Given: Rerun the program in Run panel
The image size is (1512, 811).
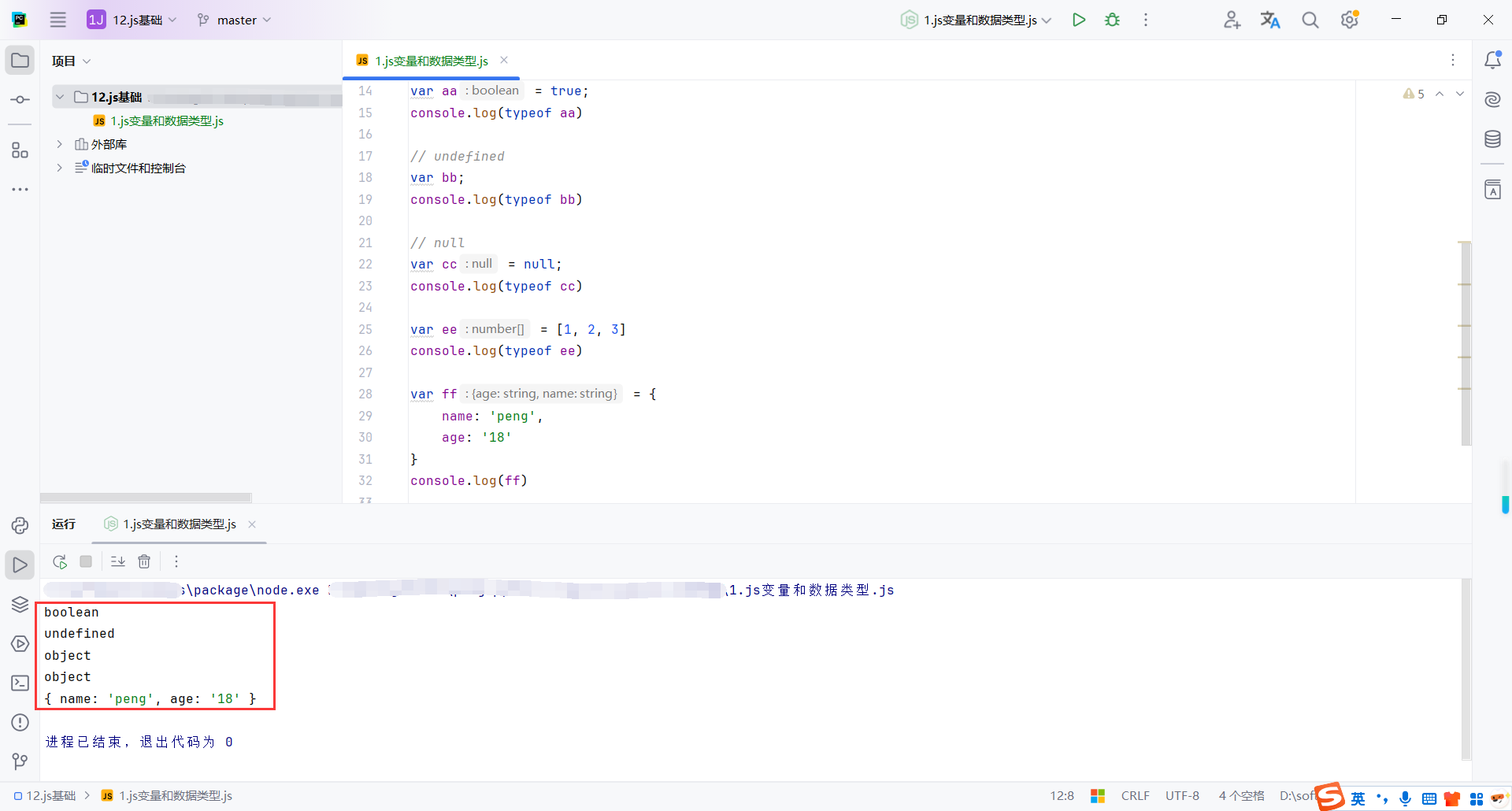Looking at the screenshot, I should point(60,561).
